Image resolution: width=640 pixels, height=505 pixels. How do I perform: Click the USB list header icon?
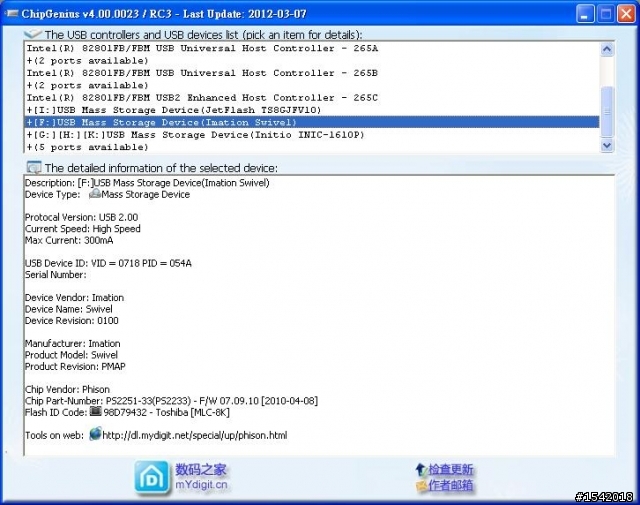(x=33, y=34)
